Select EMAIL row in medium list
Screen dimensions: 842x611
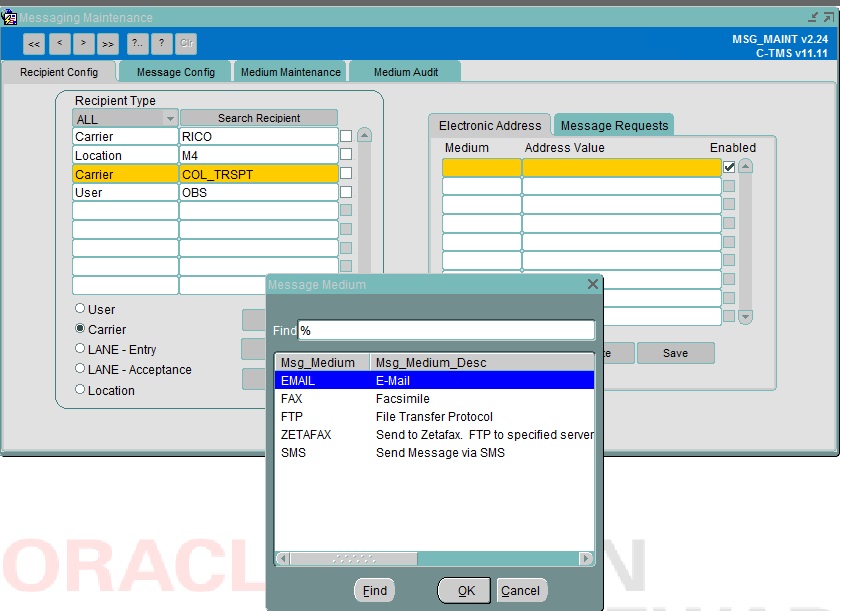[434, 381]
